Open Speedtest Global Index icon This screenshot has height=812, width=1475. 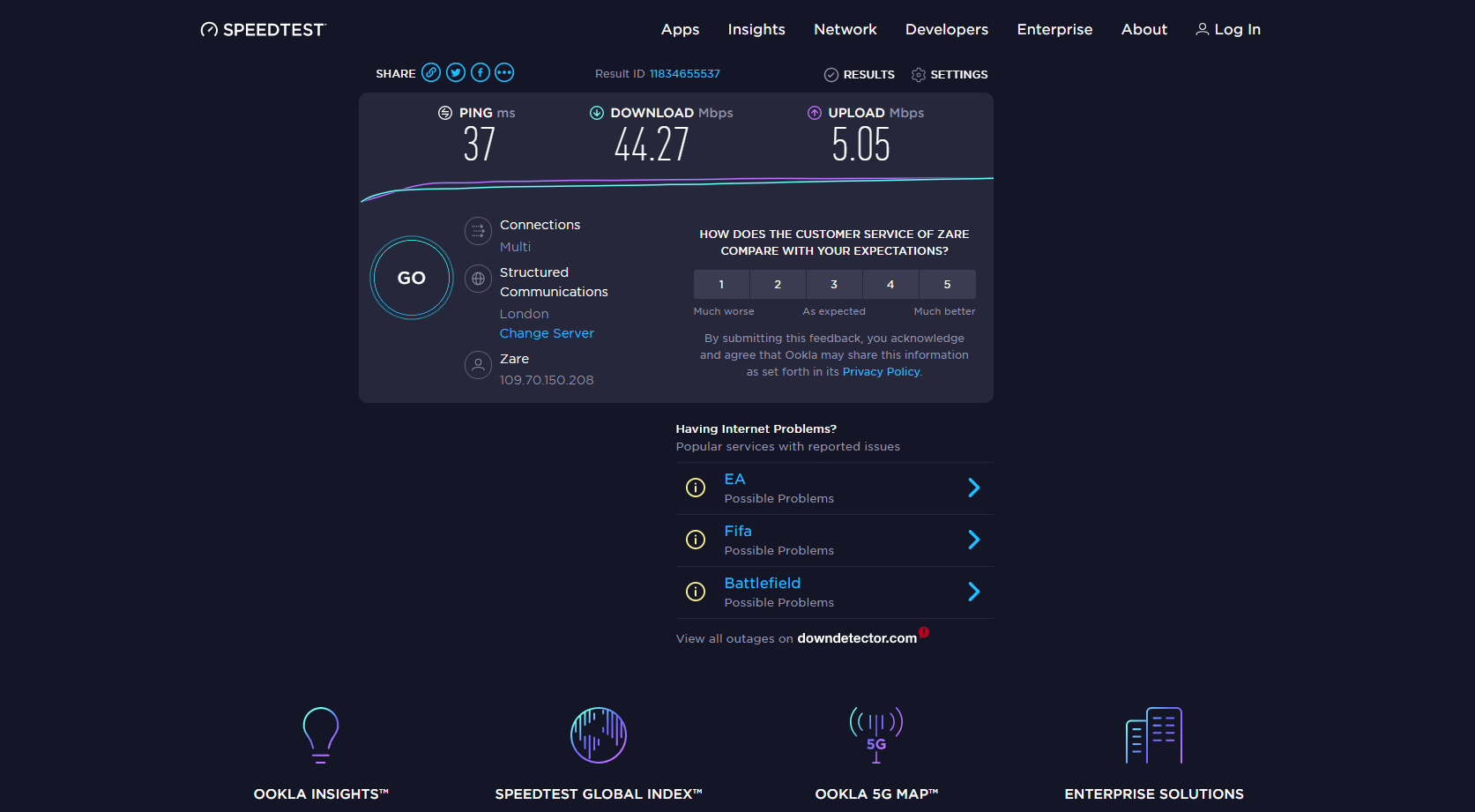pos(599,735)
